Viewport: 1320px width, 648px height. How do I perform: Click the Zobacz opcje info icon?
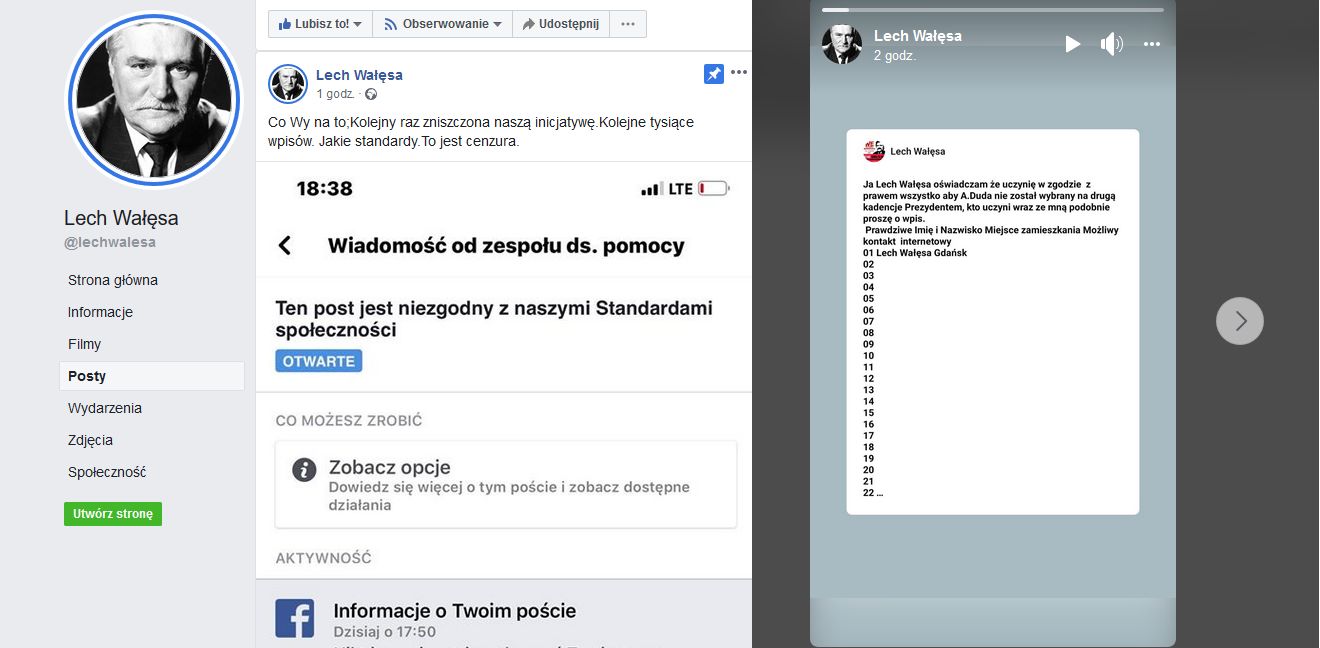coord(304,470)
